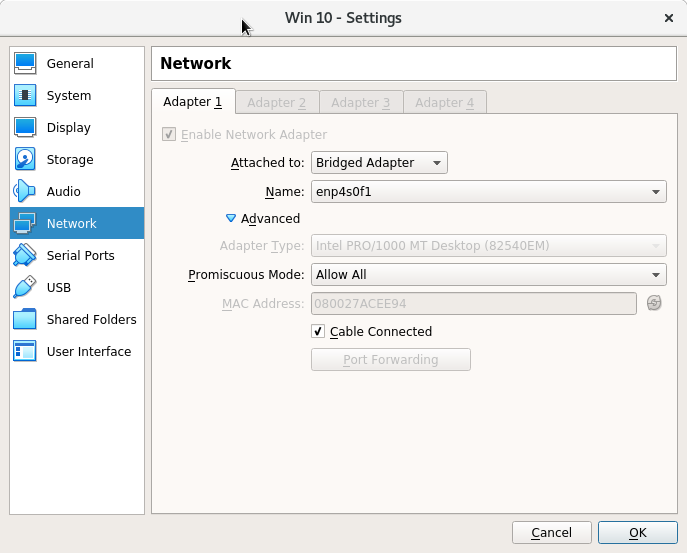Select the System chip icon
This screenshot has height=553, width=687.
[x=25, y=96]
